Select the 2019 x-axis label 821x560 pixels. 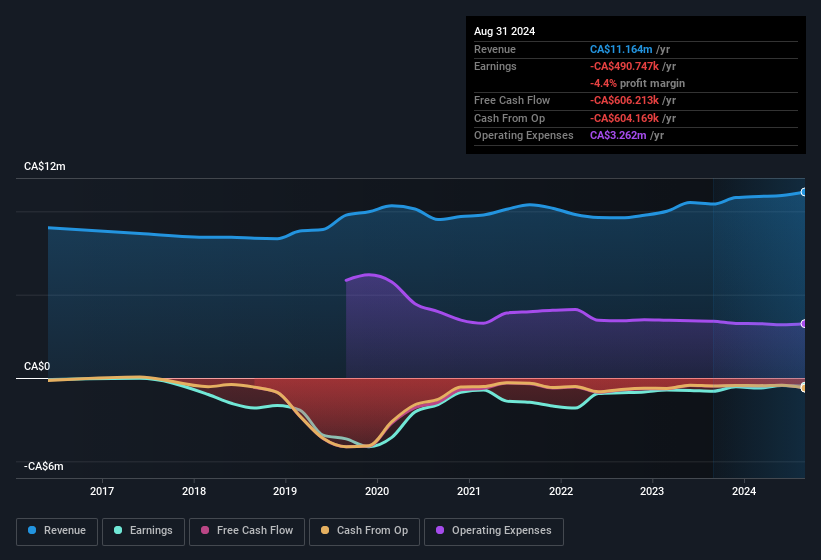pyautogui.click(x=285, y=491)
